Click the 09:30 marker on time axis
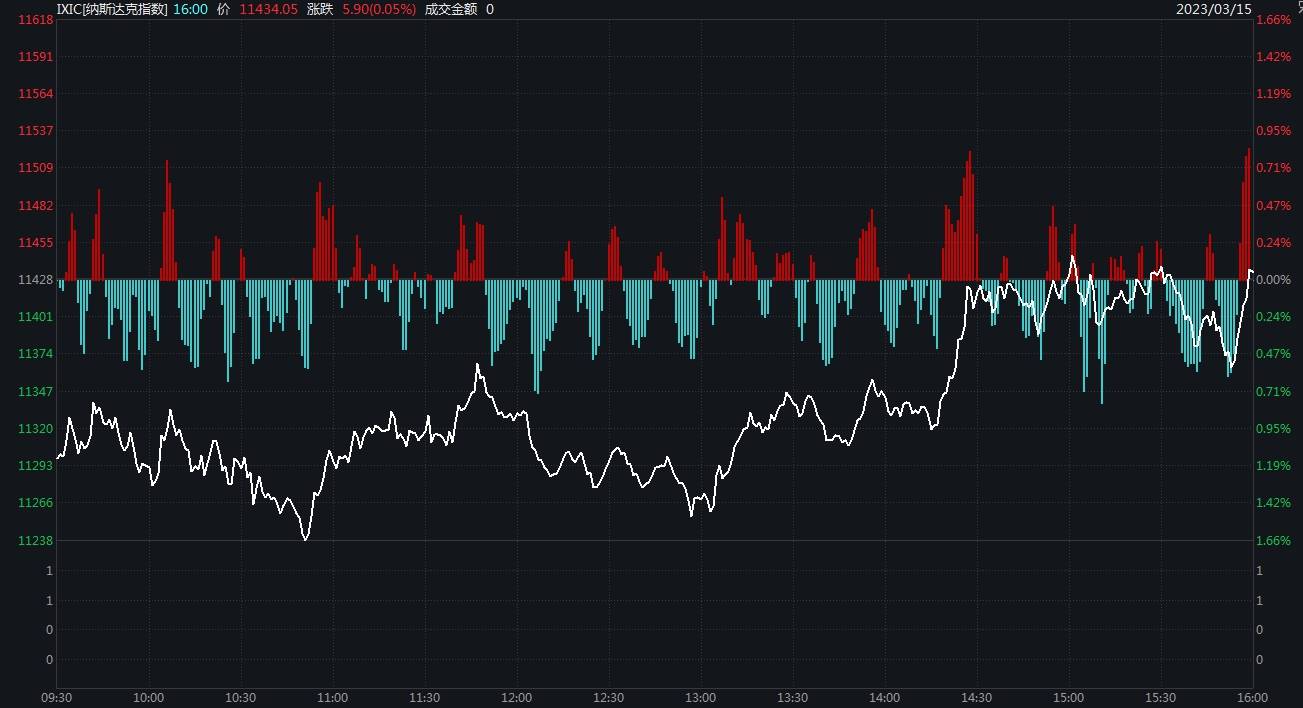Screen dimensions: 1303x708 click(x=56, y=697)
